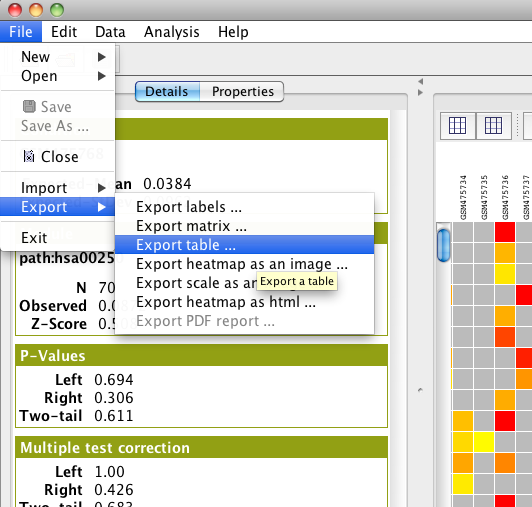
Task: Click the yellow minimize window button
Action: coord(36,10)
